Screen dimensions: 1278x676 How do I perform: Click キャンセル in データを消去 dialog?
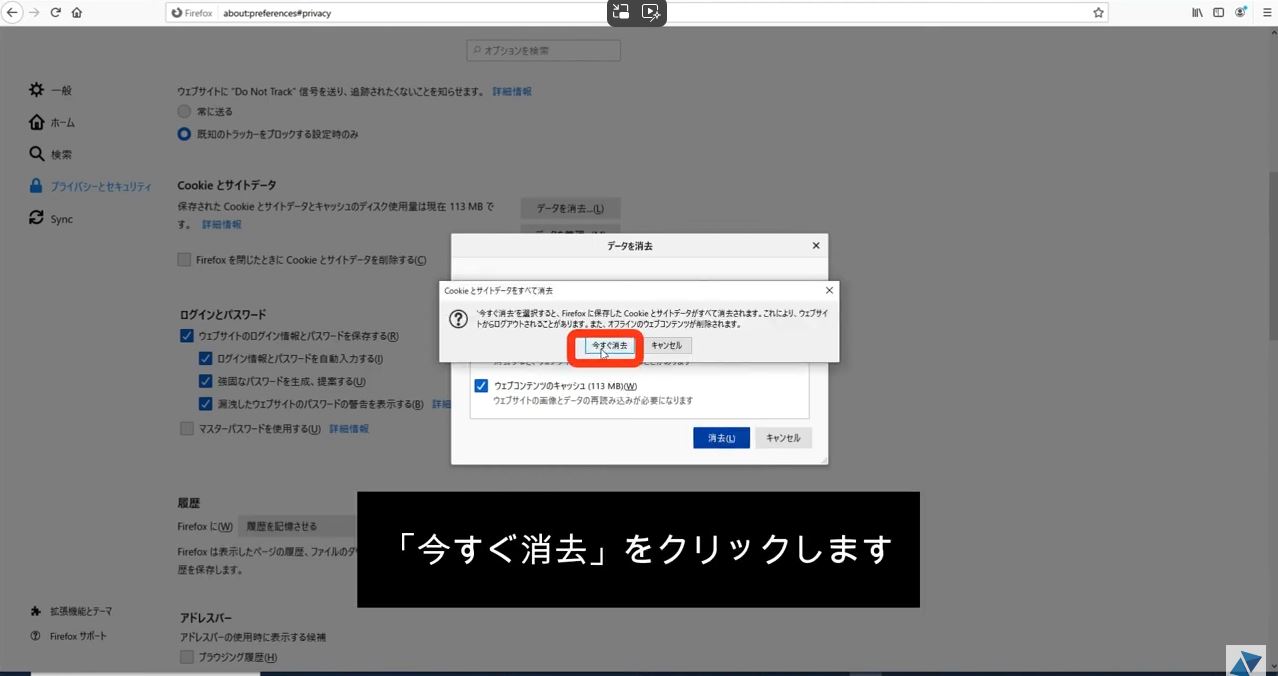[x=784, y=438]
